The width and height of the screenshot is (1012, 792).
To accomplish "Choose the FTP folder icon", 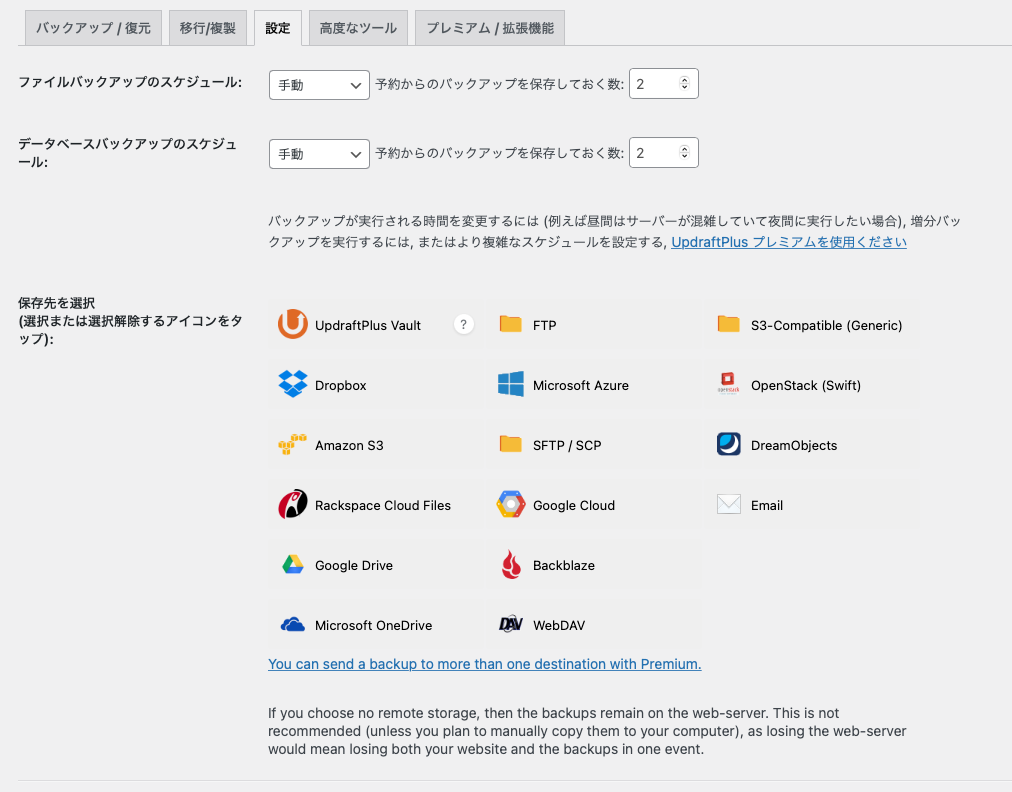I will click(x=511, y=324).
